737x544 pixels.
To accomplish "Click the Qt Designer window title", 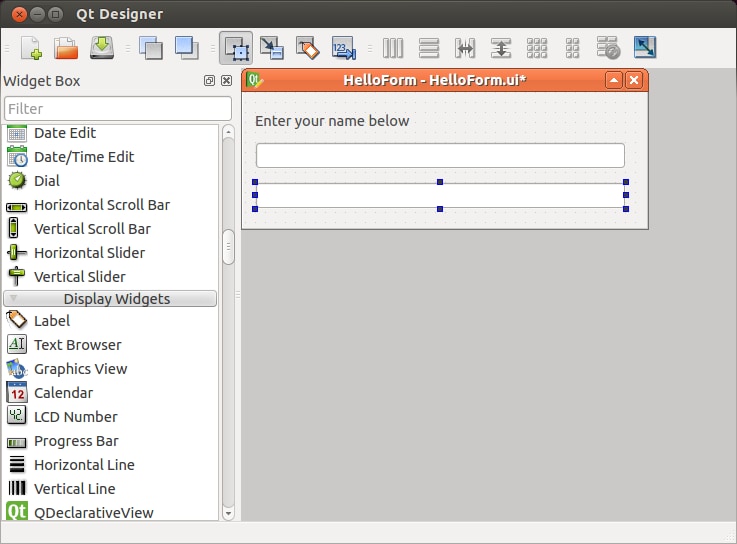I will pos(119,14).
